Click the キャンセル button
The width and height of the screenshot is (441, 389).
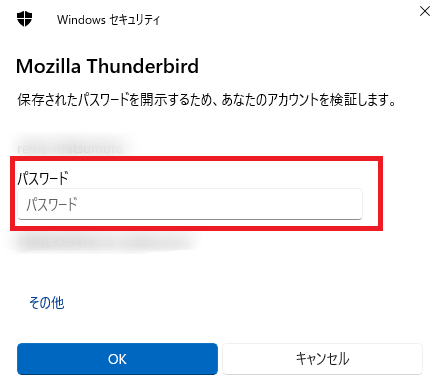(x=322, y=359)
